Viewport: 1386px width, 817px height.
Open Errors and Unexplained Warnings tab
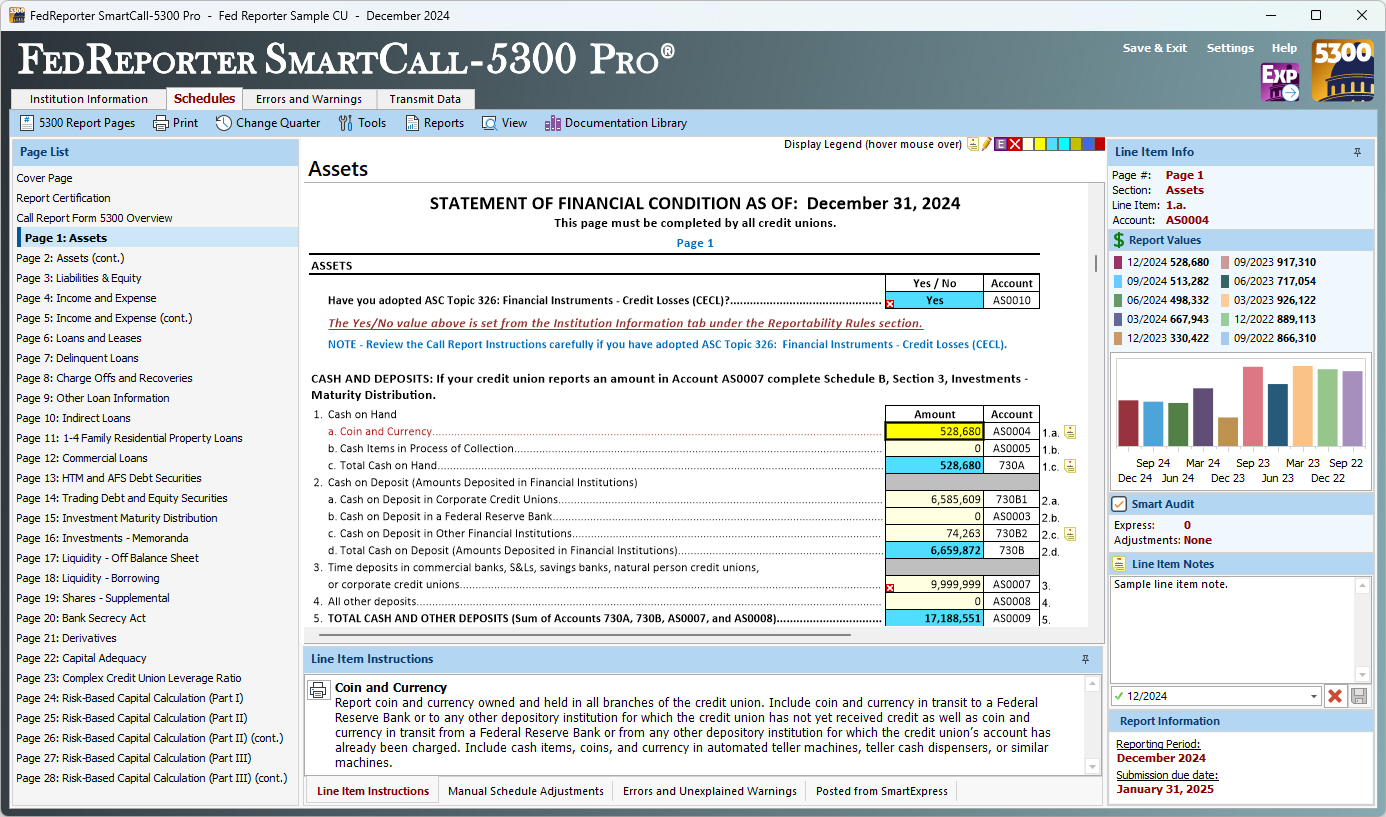709,791
